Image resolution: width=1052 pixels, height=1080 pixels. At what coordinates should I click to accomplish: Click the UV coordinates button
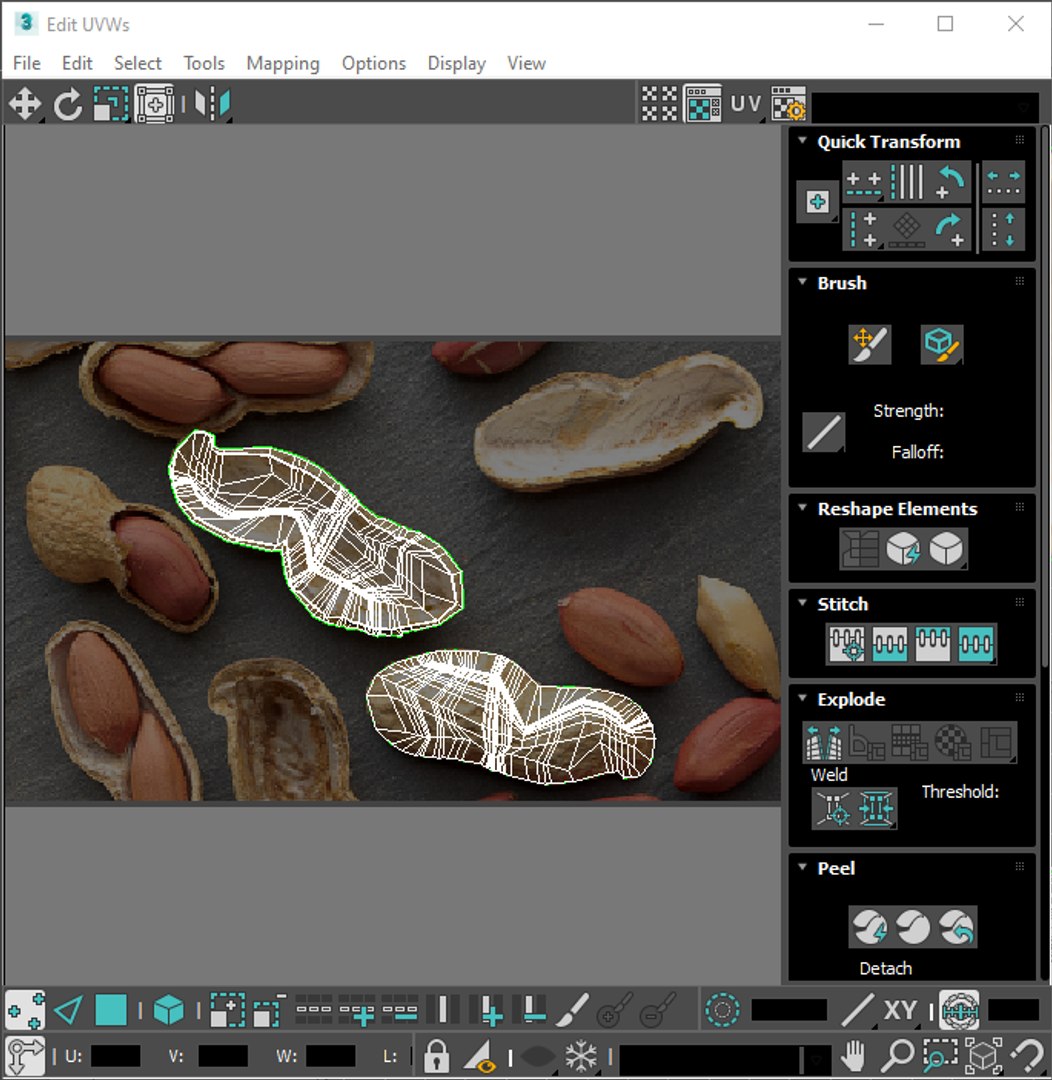(x=745, y=104)
